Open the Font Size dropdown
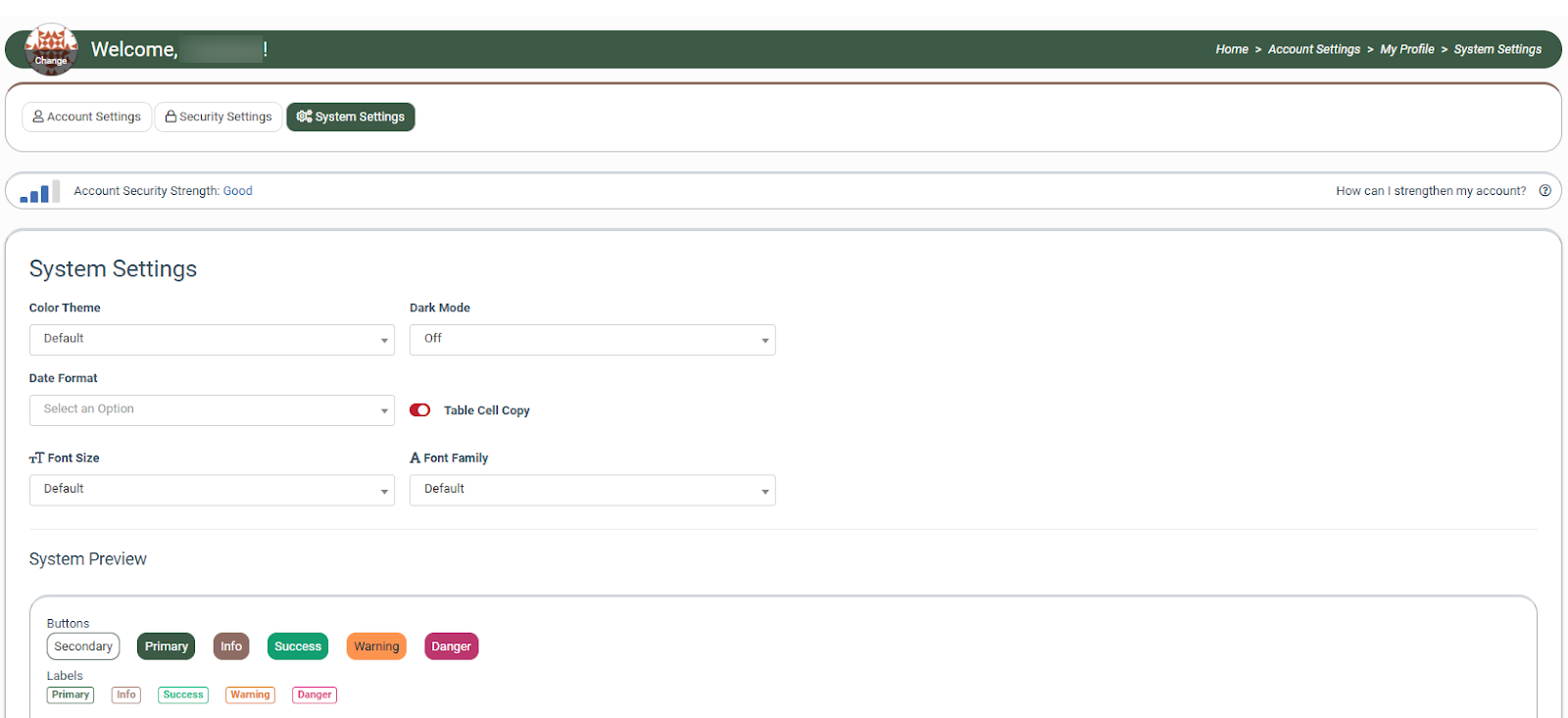Image resolution: width=1568 pixels, height=718 pixels. [212, 490]
